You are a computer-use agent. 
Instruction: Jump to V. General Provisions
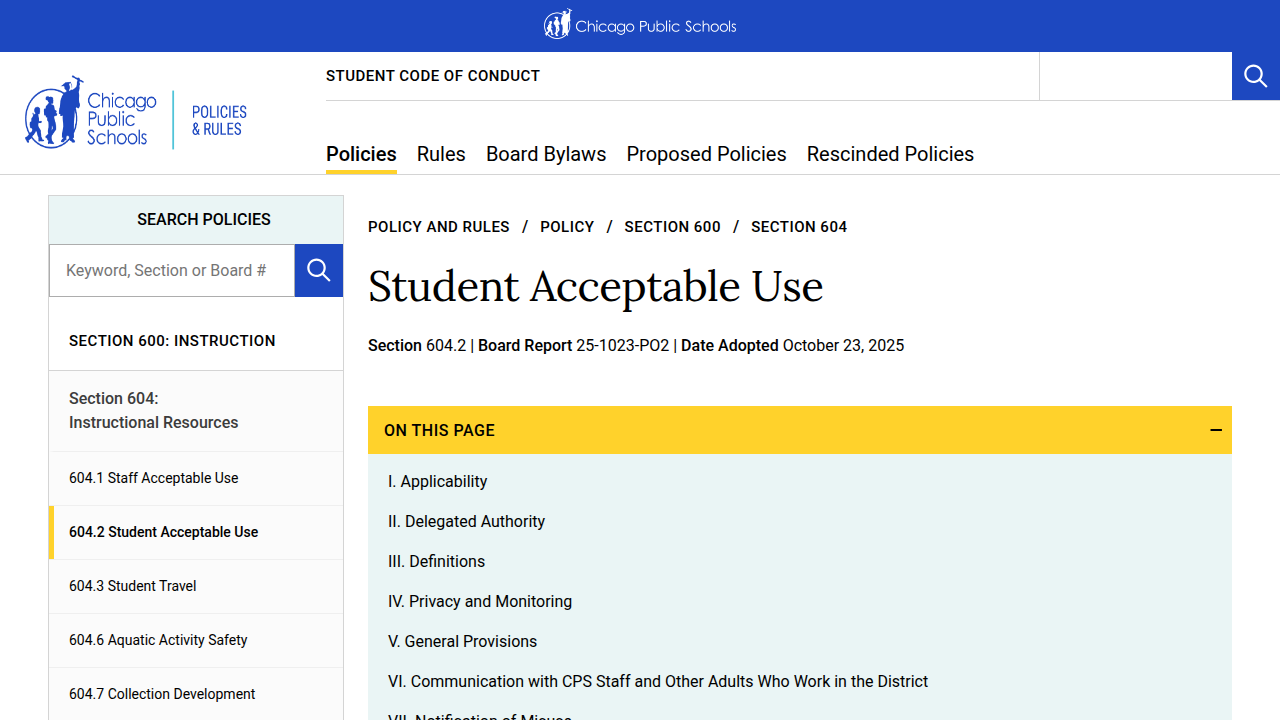pos(463,641)
